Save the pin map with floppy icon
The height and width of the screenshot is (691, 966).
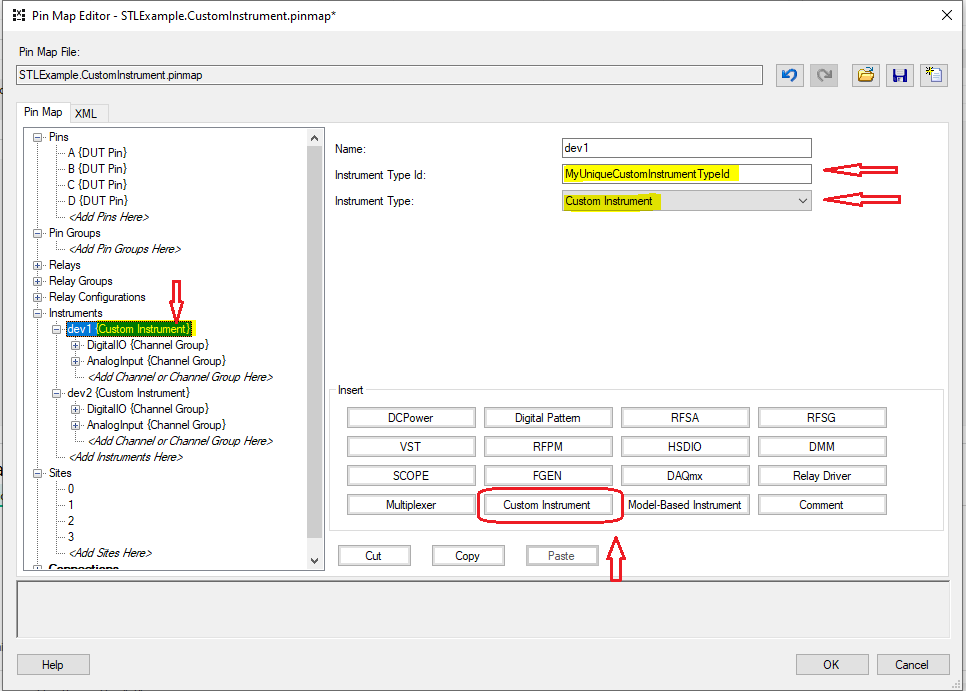click(x=900, y=75)
